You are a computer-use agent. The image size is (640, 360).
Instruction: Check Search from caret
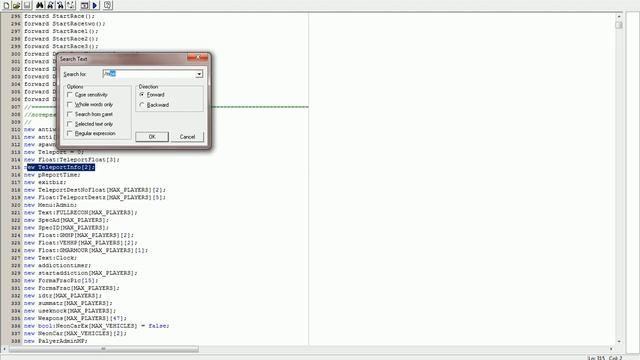click(70, 114)
